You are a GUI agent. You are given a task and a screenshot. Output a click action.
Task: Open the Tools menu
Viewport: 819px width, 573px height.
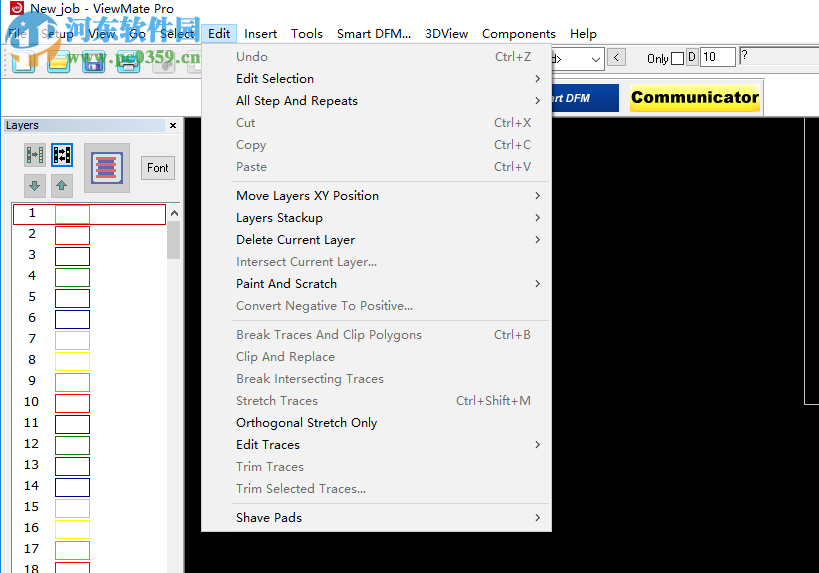click(x=307, y=34)
